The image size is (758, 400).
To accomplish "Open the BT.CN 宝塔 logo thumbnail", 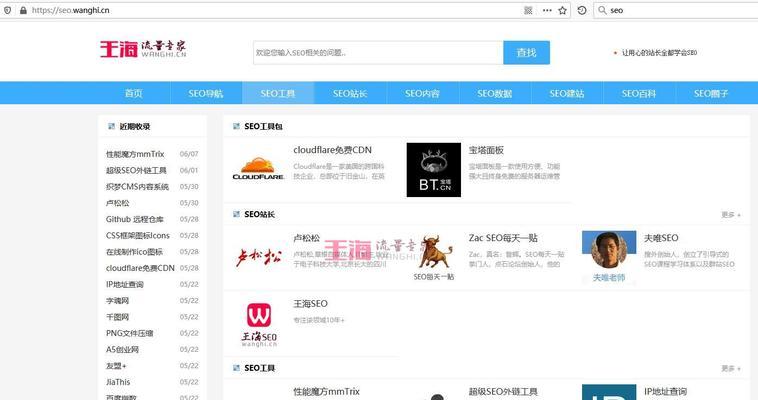I will coord(434,170).
